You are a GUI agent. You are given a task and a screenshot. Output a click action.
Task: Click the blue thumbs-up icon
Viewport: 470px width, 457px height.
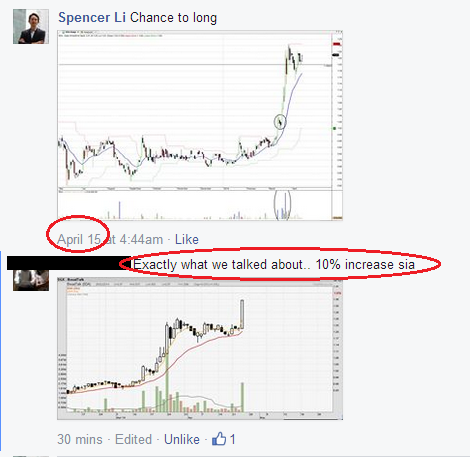tap(219, 438)
